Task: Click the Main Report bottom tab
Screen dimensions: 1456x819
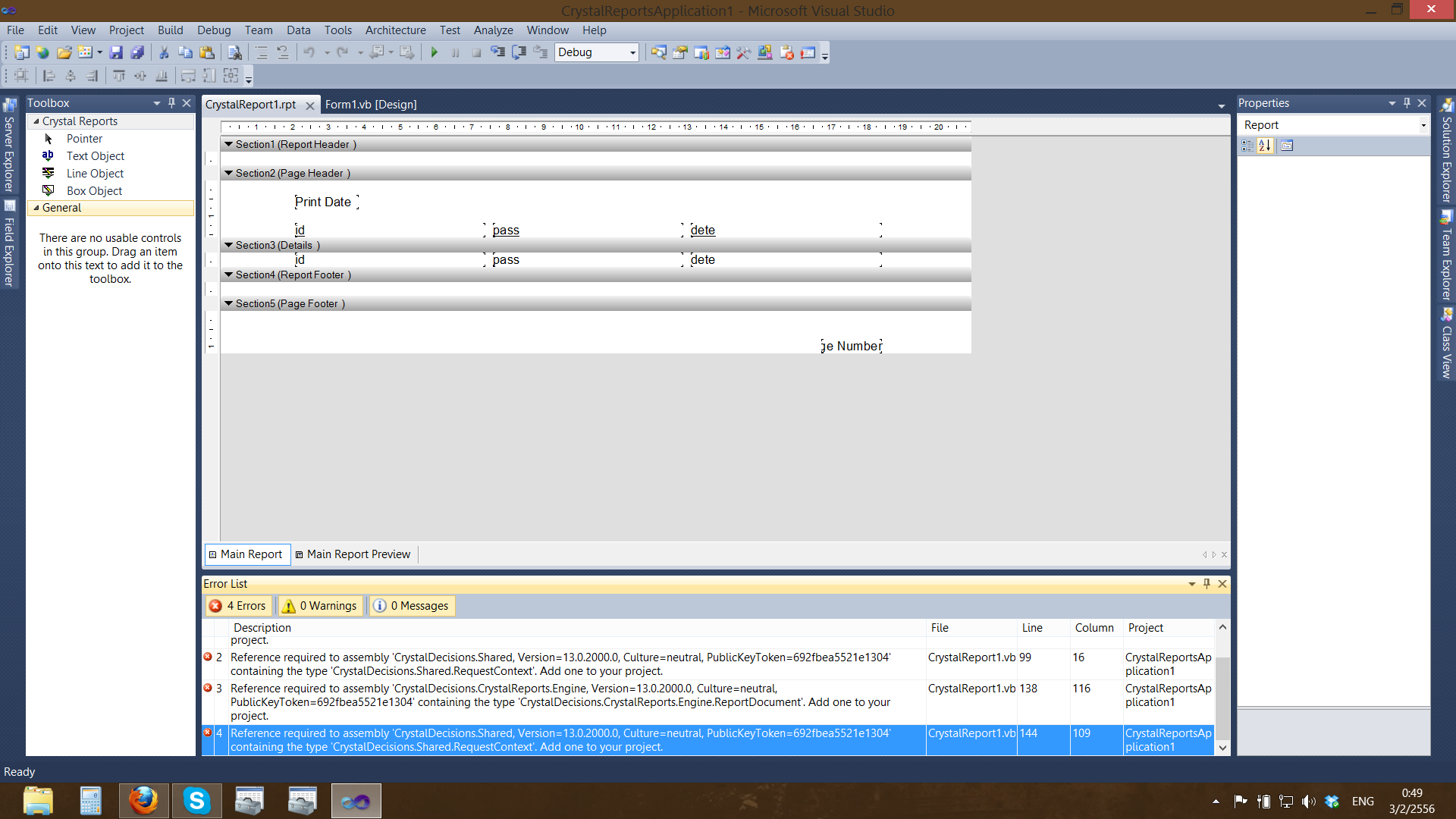Action: 246,554
